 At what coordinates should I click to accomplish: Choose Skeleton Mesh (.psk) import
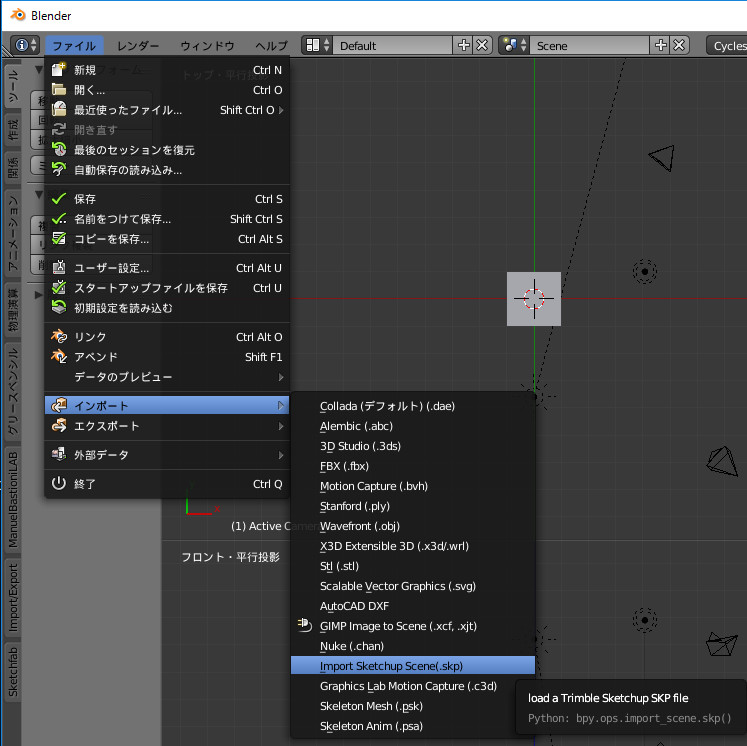(x=413, y=706)
